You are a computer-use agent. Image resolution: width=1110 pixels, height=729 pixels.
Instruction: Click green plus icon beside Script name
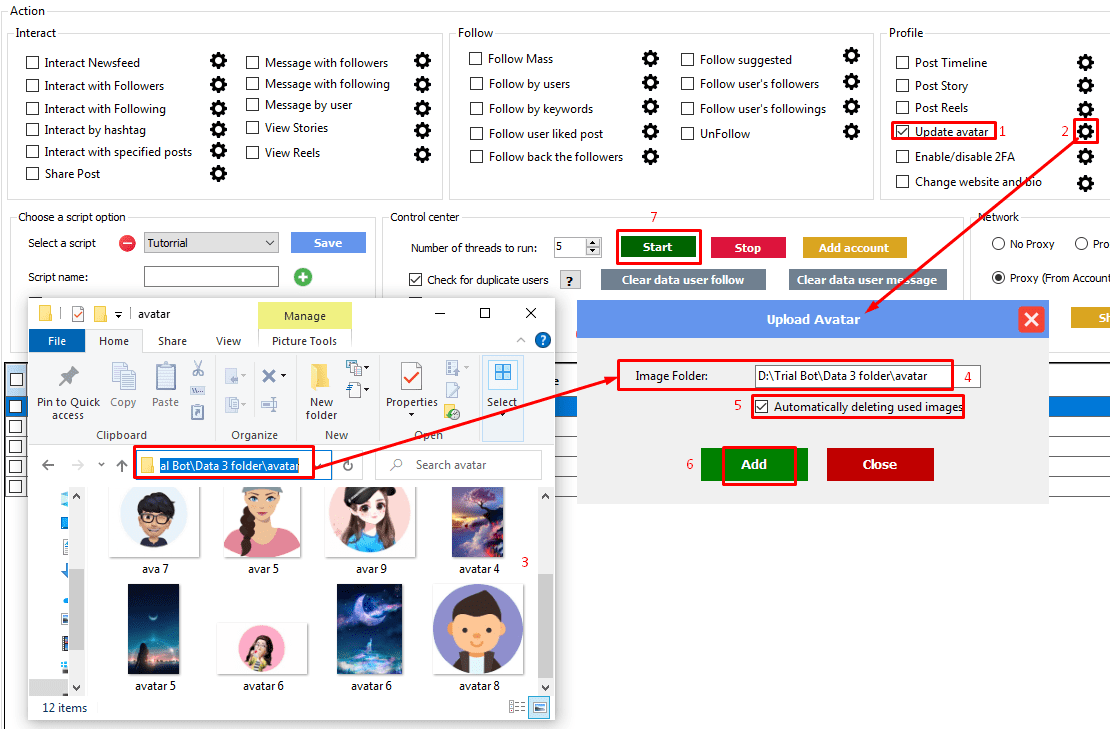303,277
